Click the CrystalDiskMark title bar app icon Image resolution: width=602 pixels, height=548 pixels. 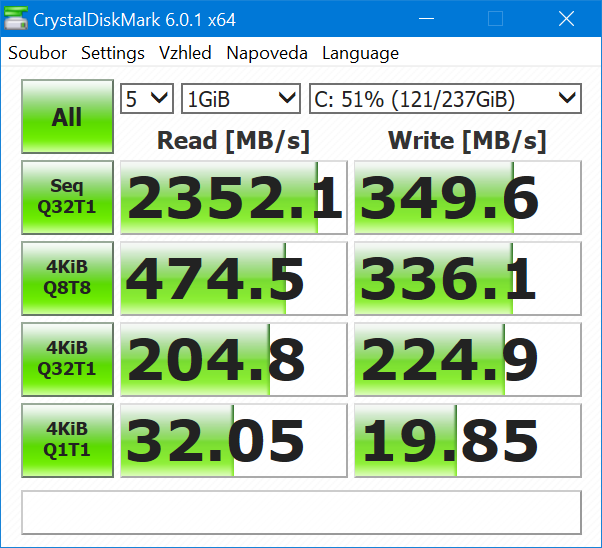(17, 19)
